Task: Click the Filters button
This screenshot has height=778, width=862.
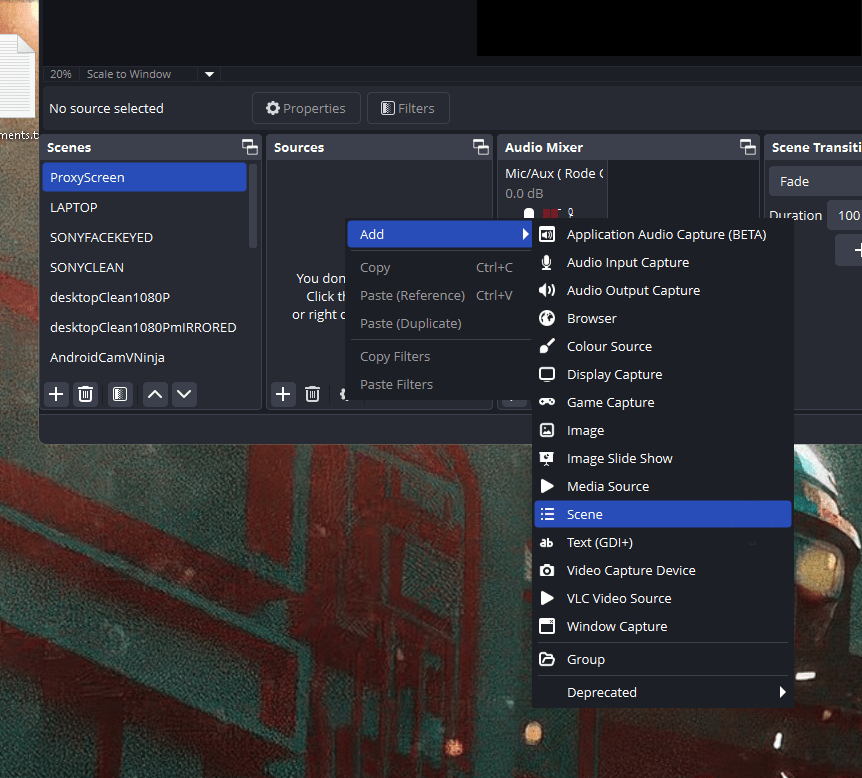Action: click(408, 108)
